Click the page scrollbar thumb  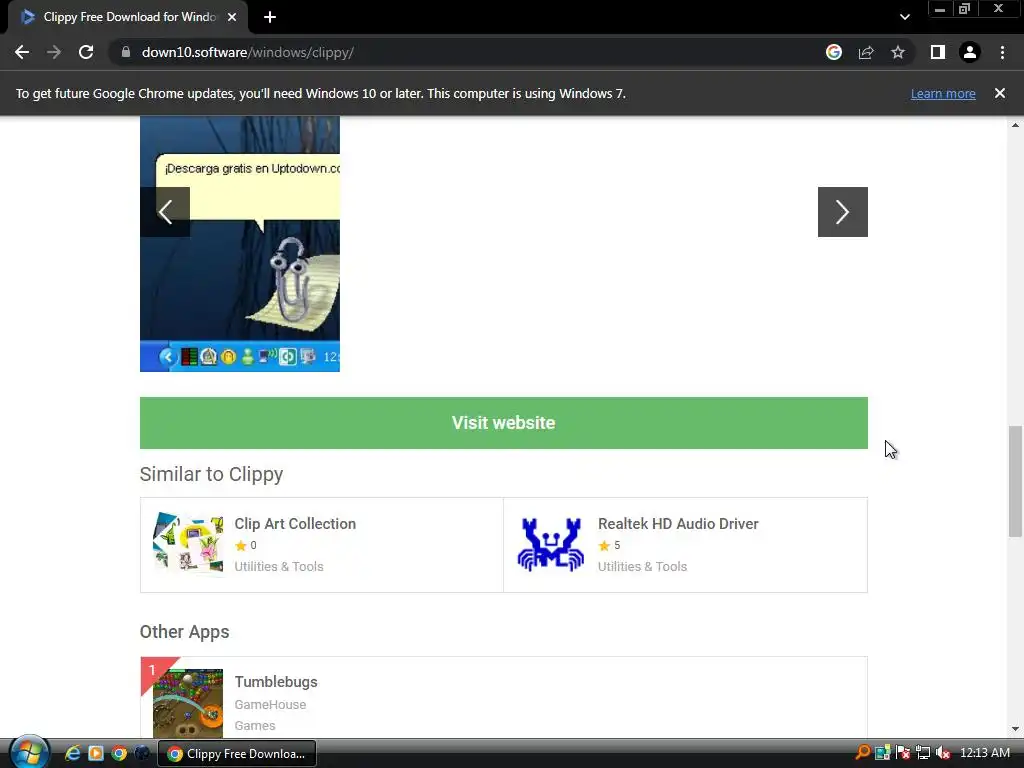[x=1015, y=481]
